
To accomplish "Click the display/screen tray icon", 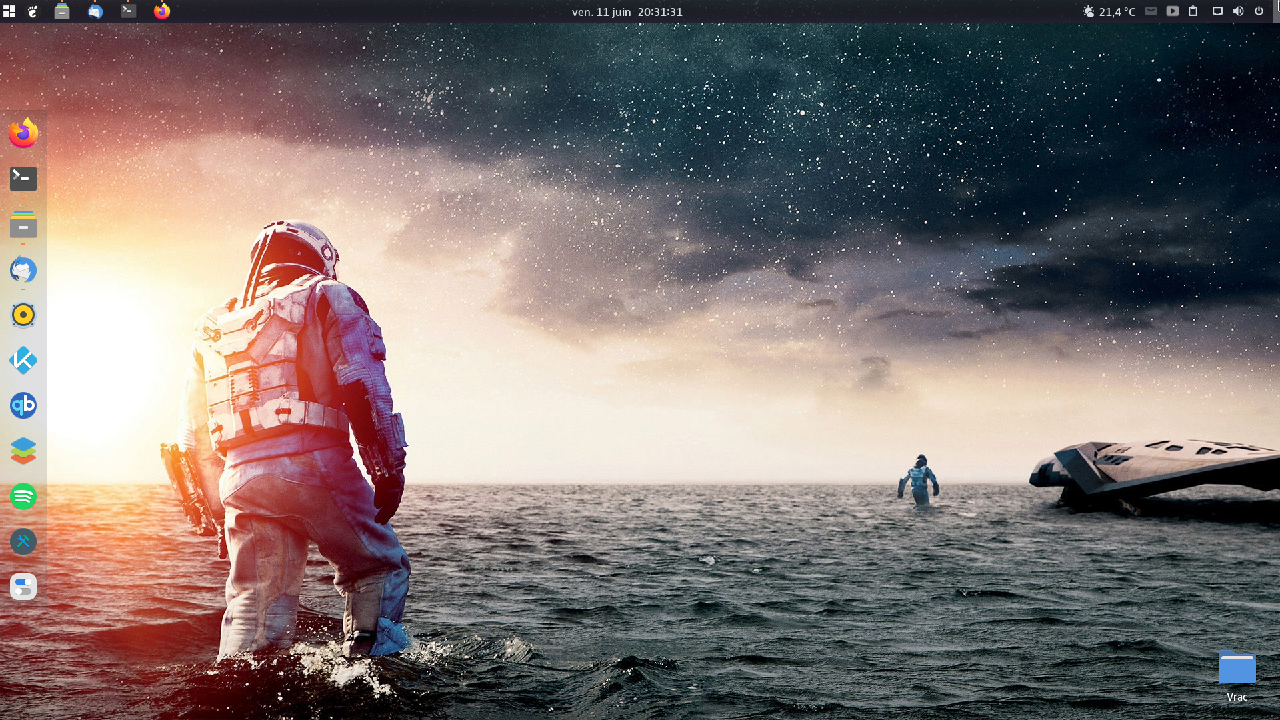I will (1217, 12).
